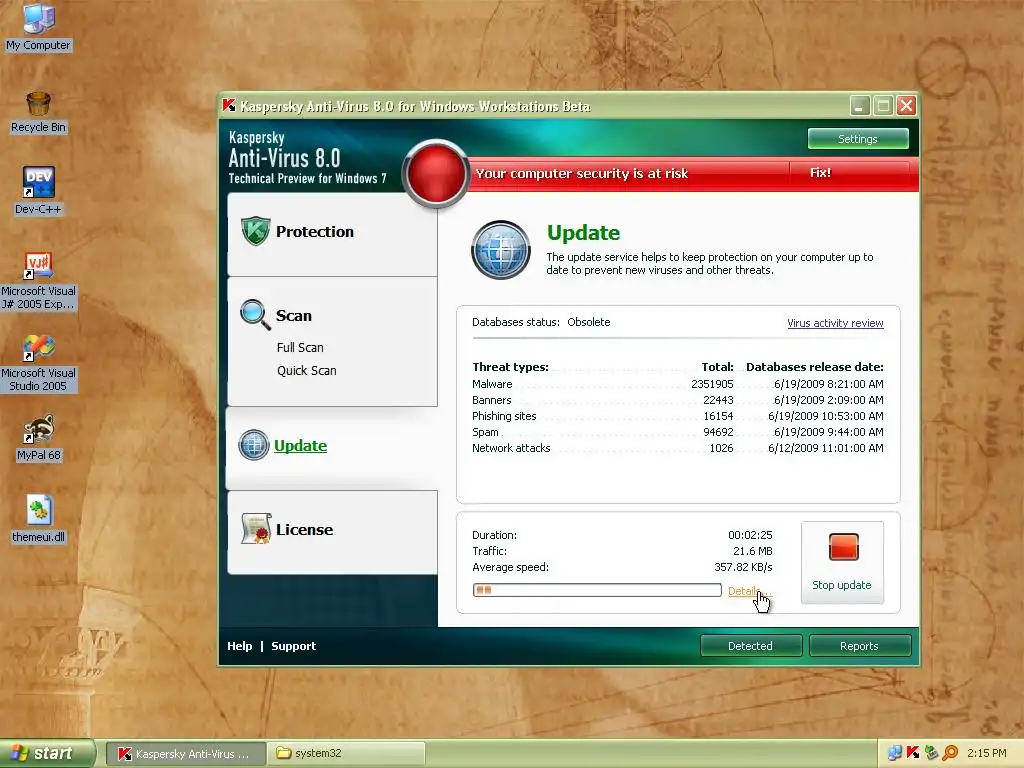Click Kaspersky tray icon in system tray

(913, 753)
